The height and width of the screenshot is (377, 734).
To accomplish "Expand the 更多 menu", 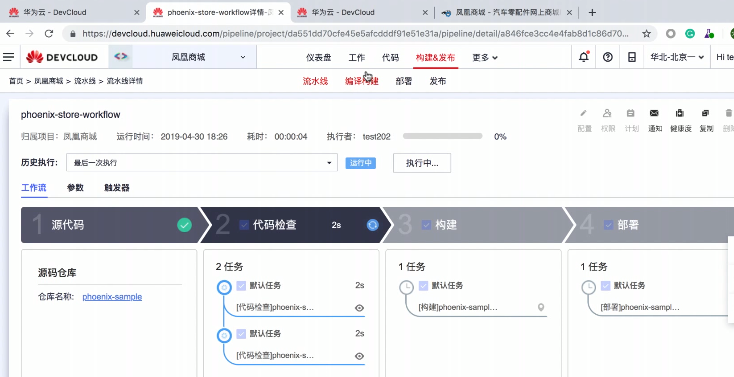I will [484, 58].
